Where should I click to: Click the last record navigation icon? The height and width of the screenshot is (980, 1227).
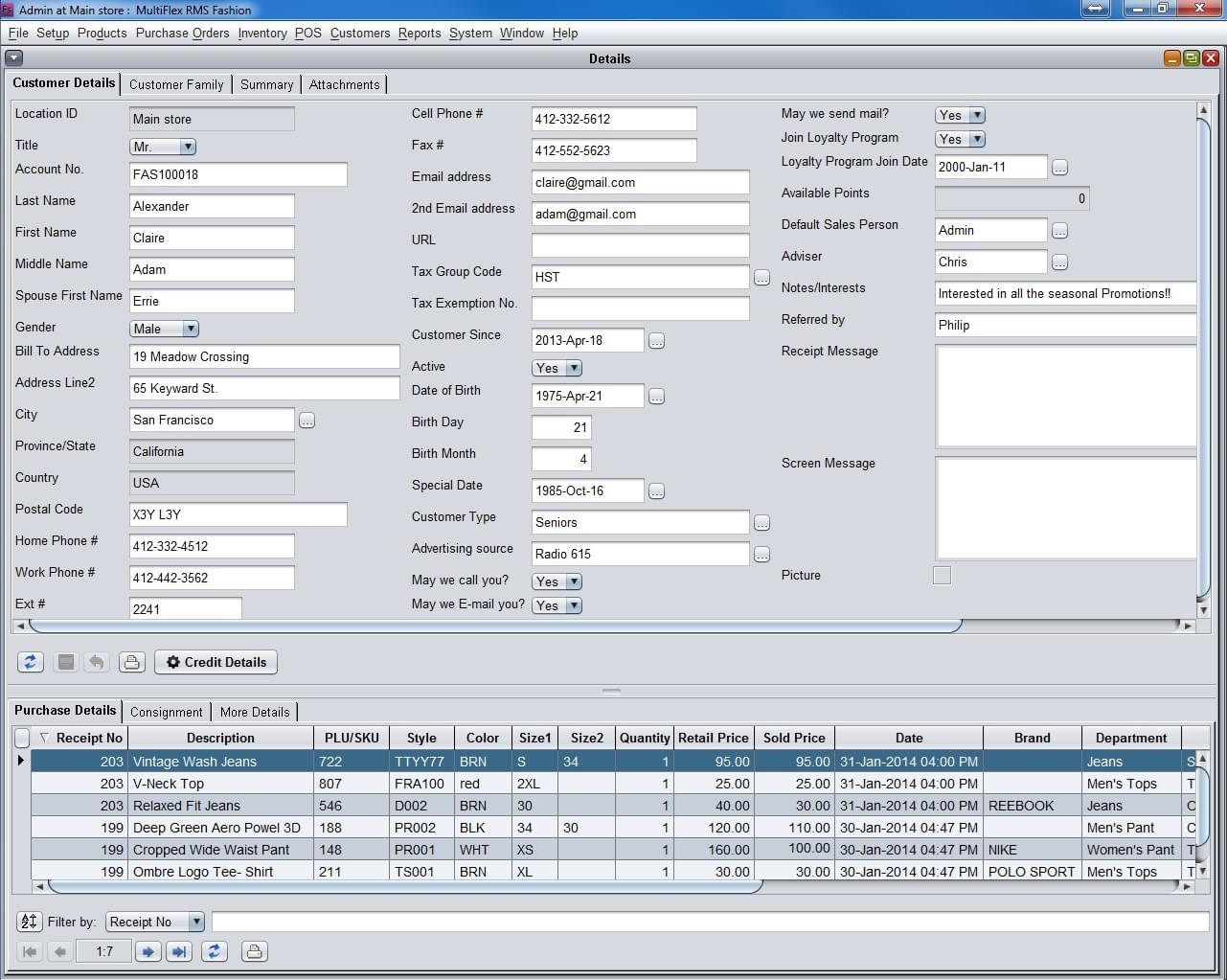click(179, 951)
